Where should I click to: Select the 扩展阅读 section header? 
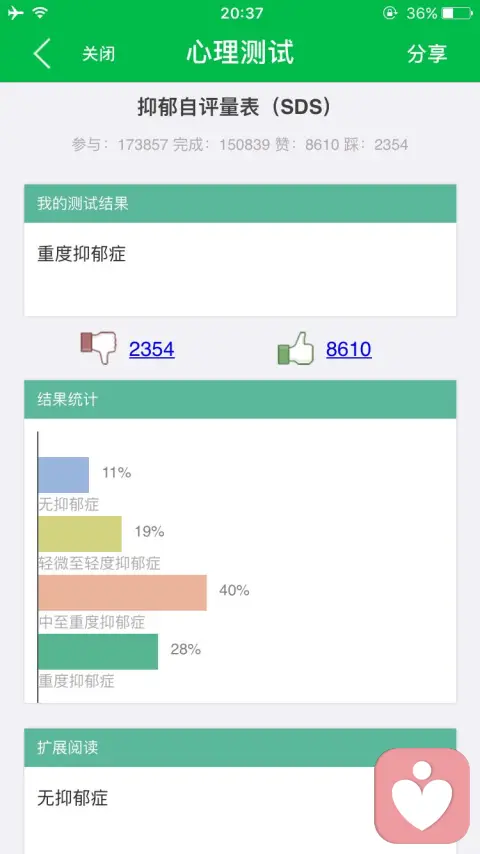[x=240, y=747]
